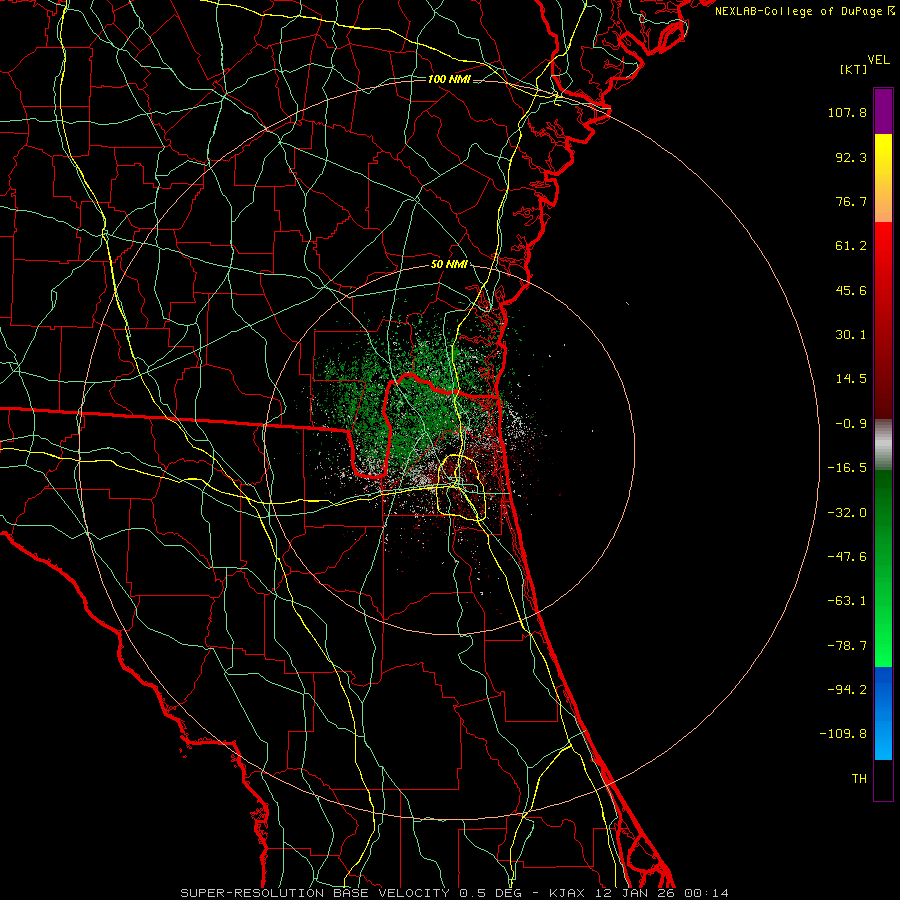Click the TH threshold label
The width and height of the screenshot is (900, 900).
[859, 779]
